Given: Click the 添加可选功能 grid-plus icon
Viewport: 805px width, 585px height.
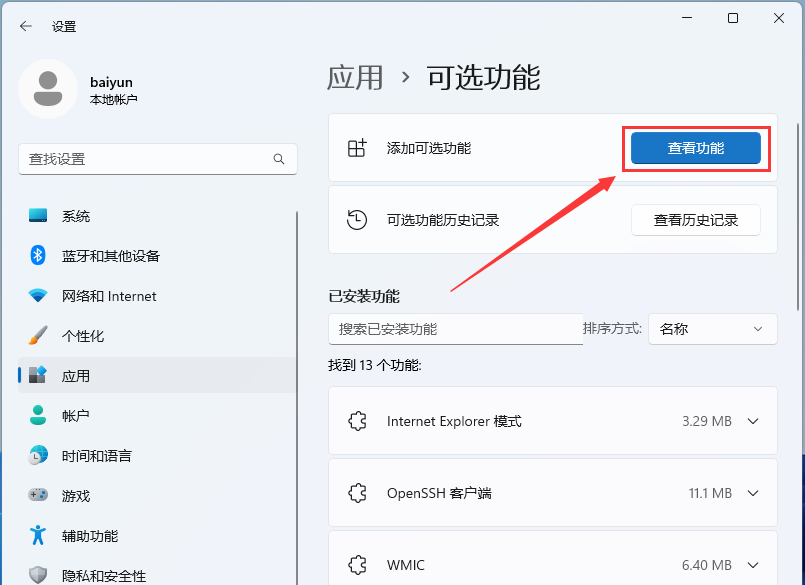Looking at the screenshot, I should click(x=357, y=148).
